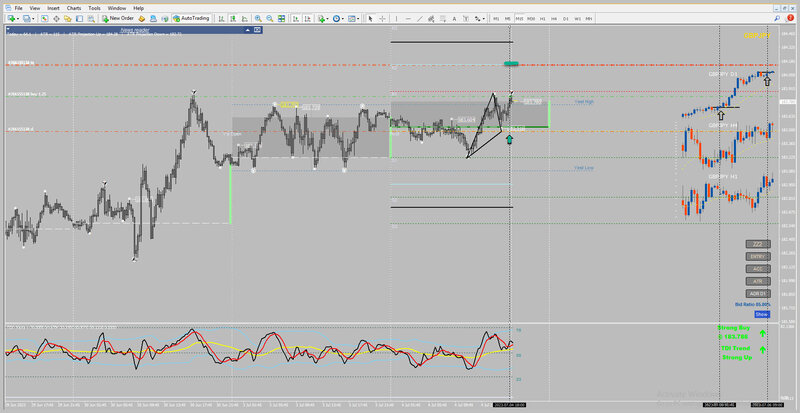
Task: Expand the New Chart dropdown arrow
Action: tap(18, 18)
